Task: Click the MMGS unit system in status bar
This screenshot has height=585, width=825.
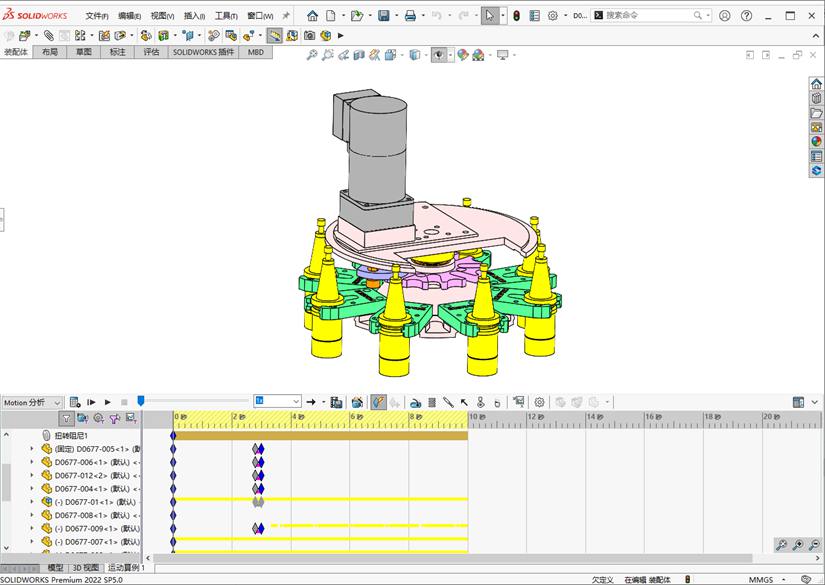Action: (761, 580)
